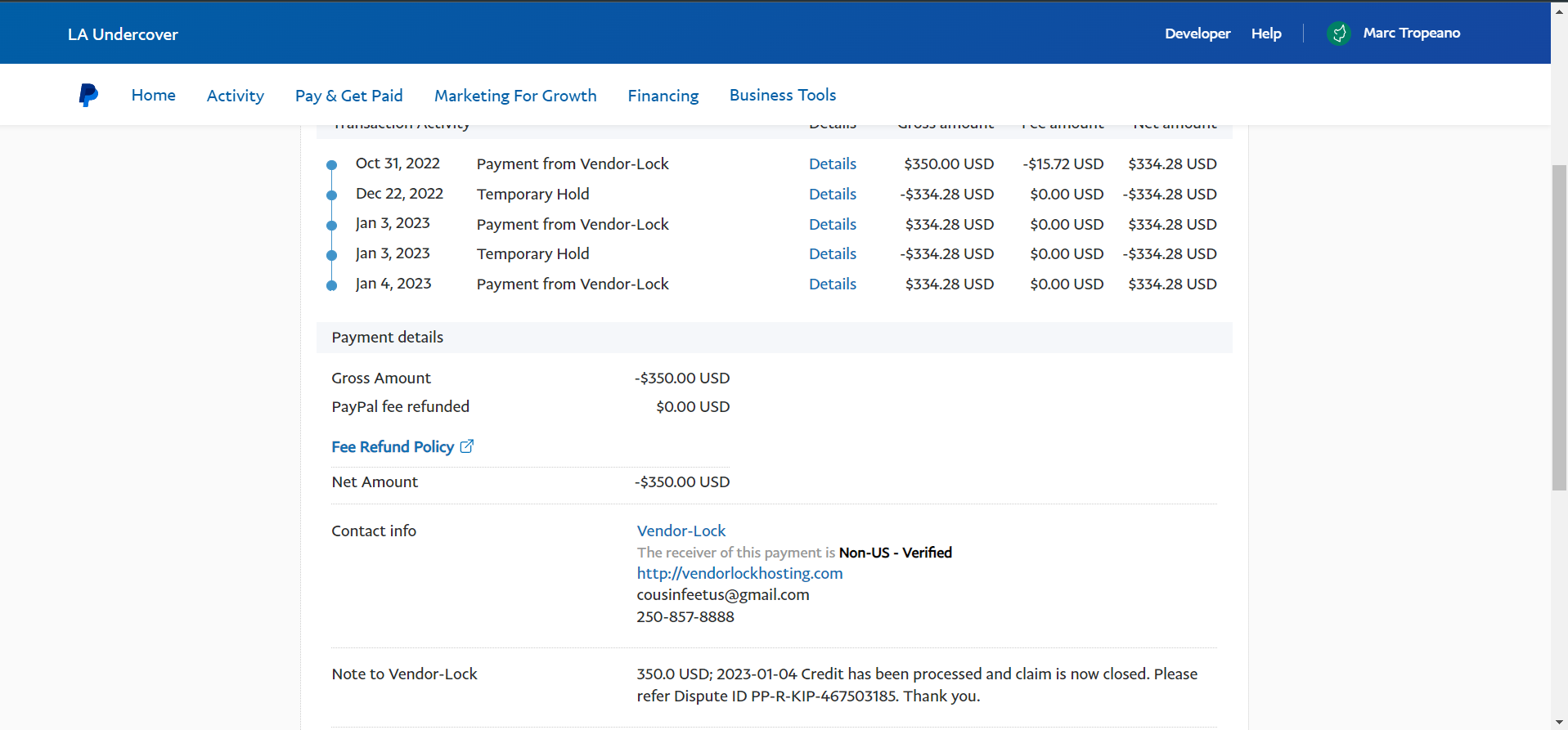Open Marc Tropeano profile avatar icon
1568x730 pixels.
click(1339, 34)
